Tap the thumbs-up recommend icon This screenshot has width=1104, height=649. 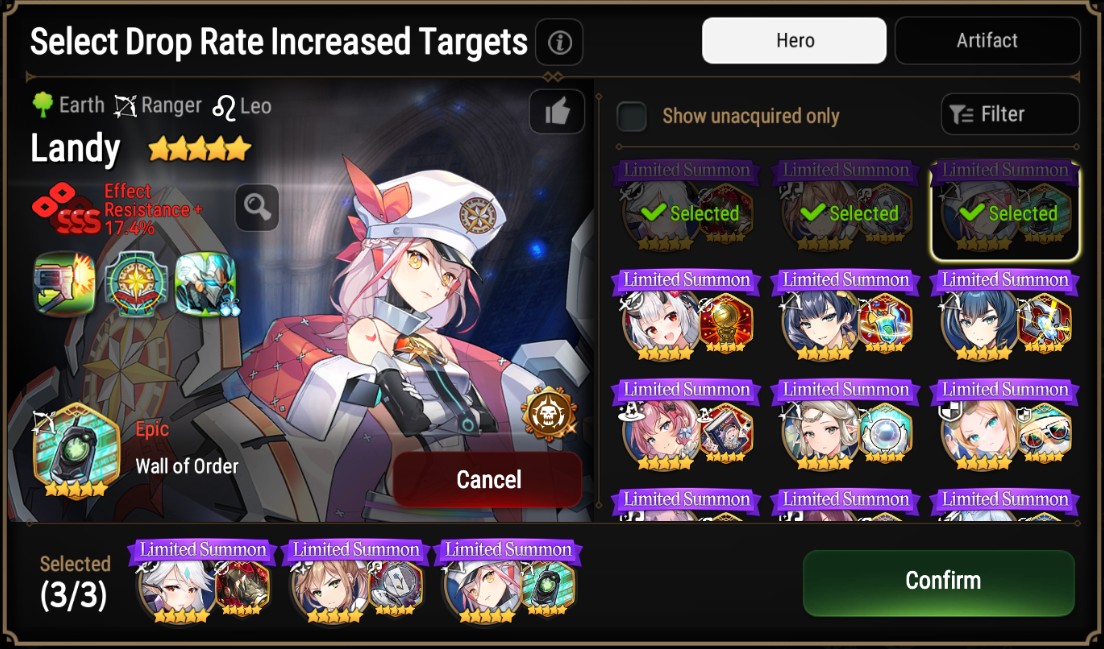click(557, 111)
